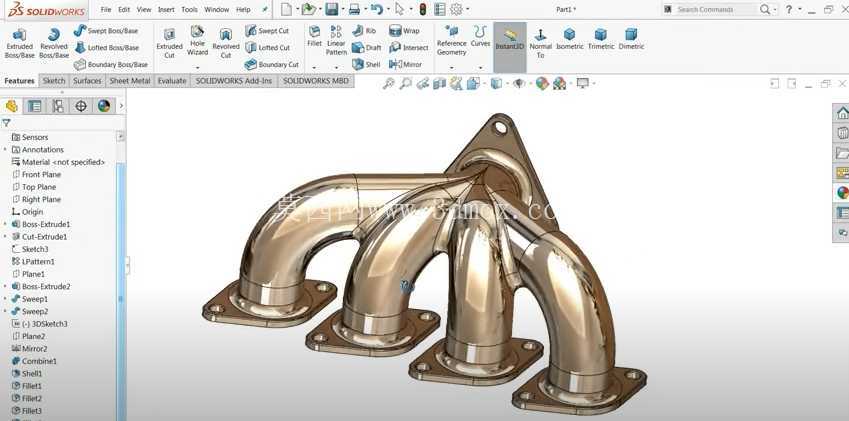This screenshot has width=849, height=421.
Task: Open the Window menu
Action: click(217, 10)
